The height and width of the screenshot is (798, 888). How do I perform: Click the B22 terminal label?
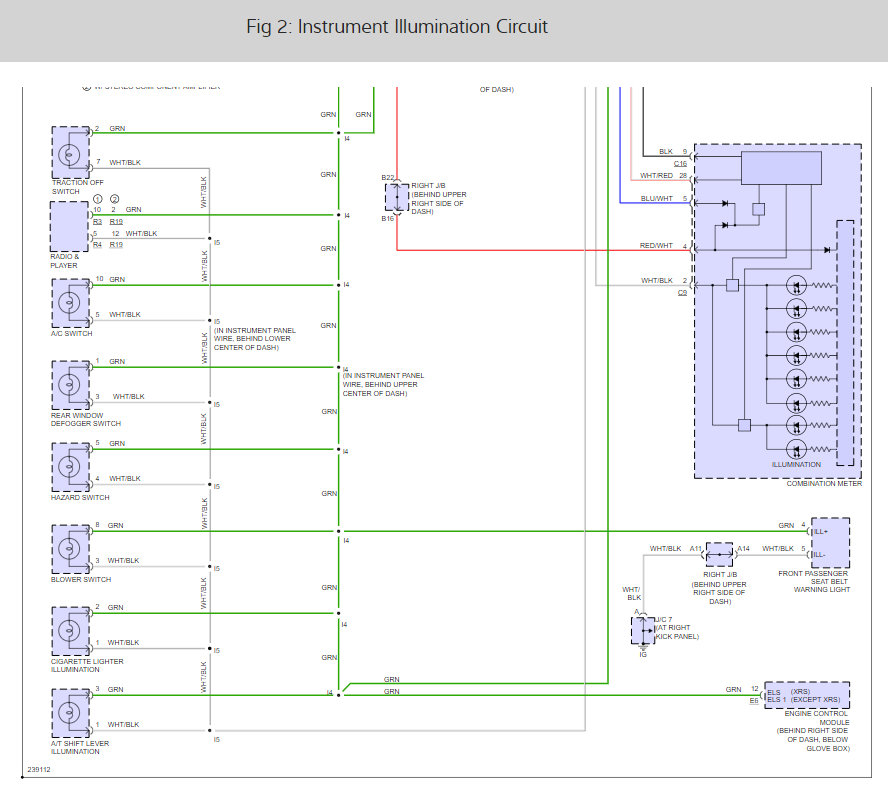(x=387, y=177)
